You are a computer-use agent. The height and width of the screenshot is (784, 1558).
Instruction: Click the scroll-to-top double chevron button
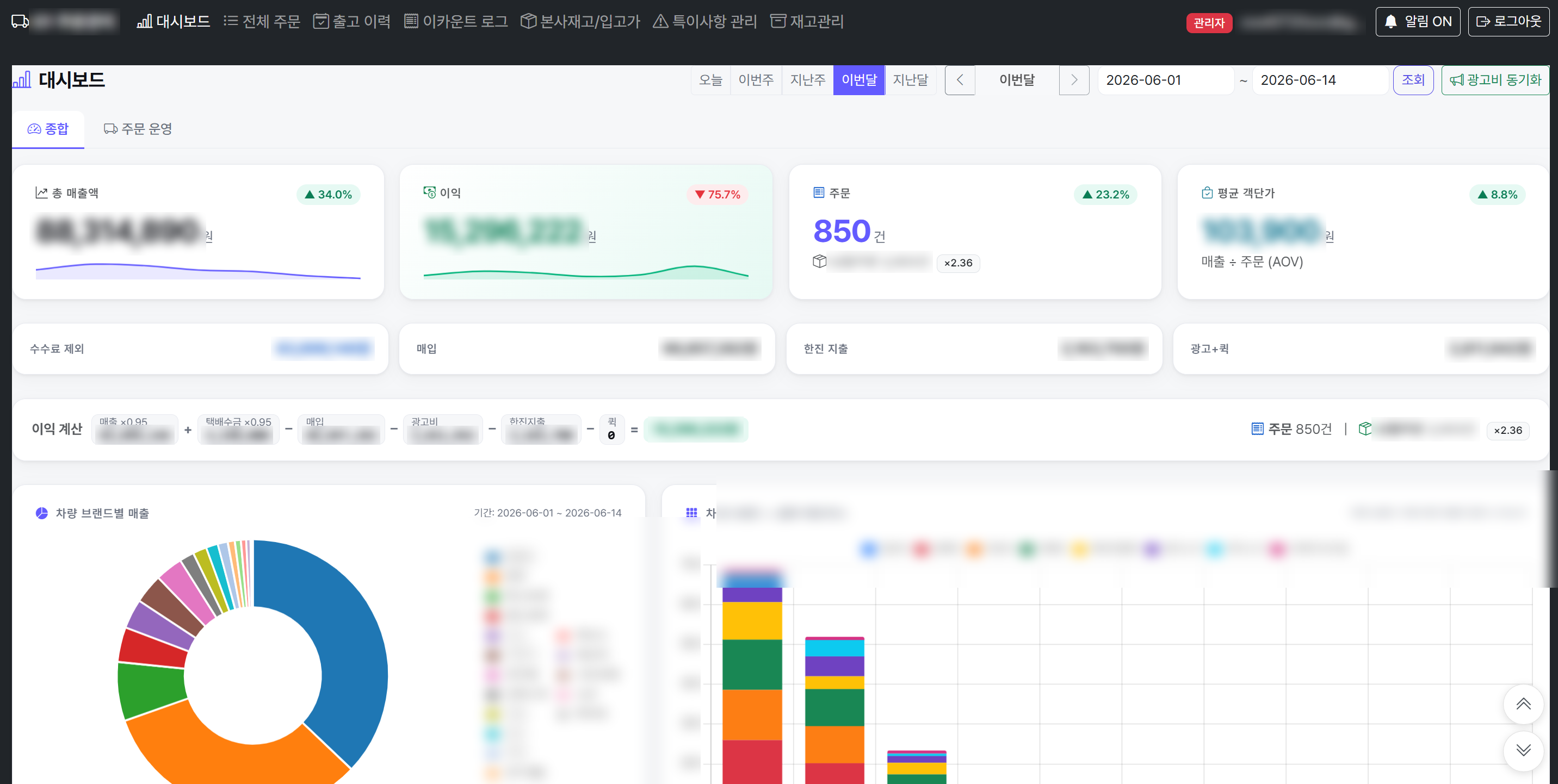pos(1523,704)
